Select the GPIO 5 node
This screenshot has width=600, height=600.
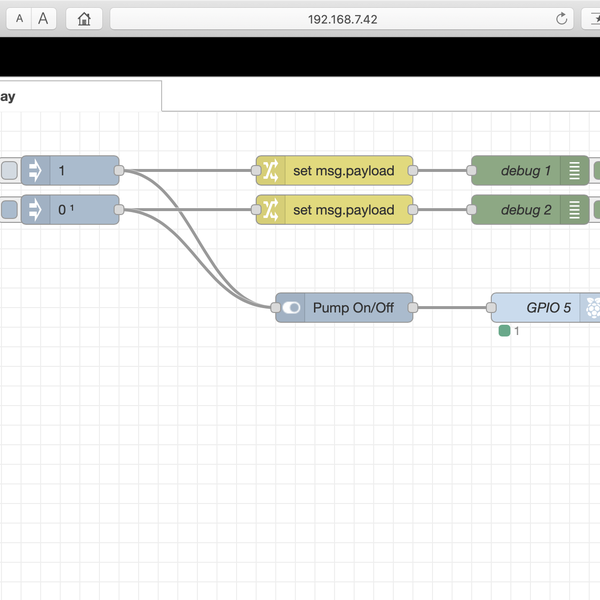pyautogui.click(x=540, y=308)
